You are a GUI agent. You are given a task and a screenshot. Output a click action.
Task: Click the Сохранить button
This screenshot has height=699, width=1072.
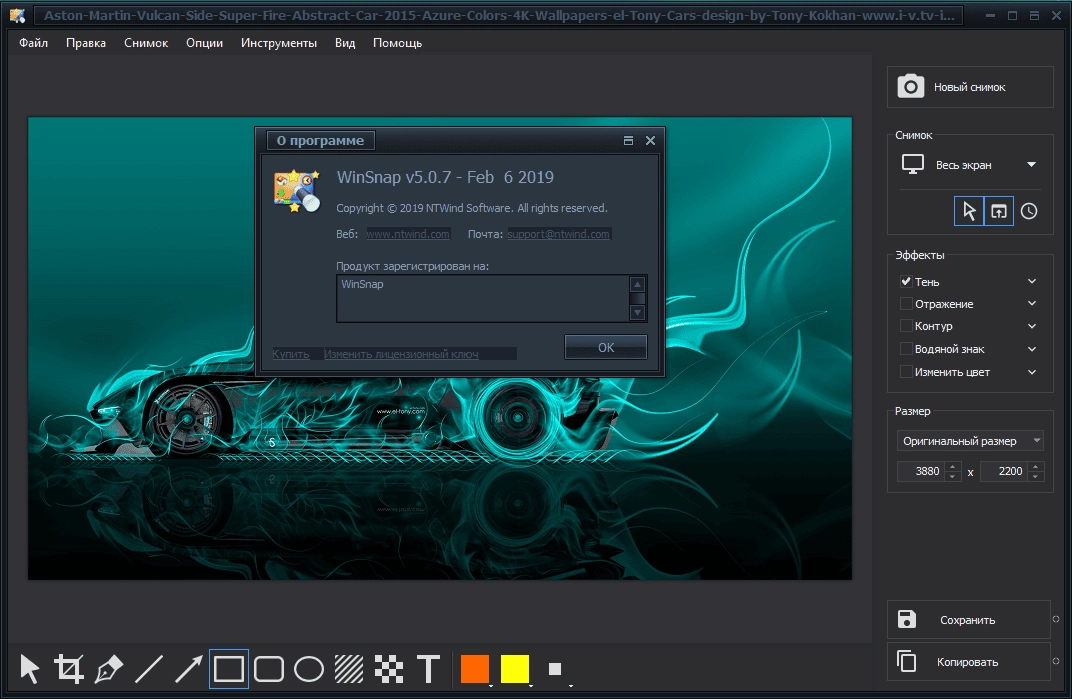[968, 620]
